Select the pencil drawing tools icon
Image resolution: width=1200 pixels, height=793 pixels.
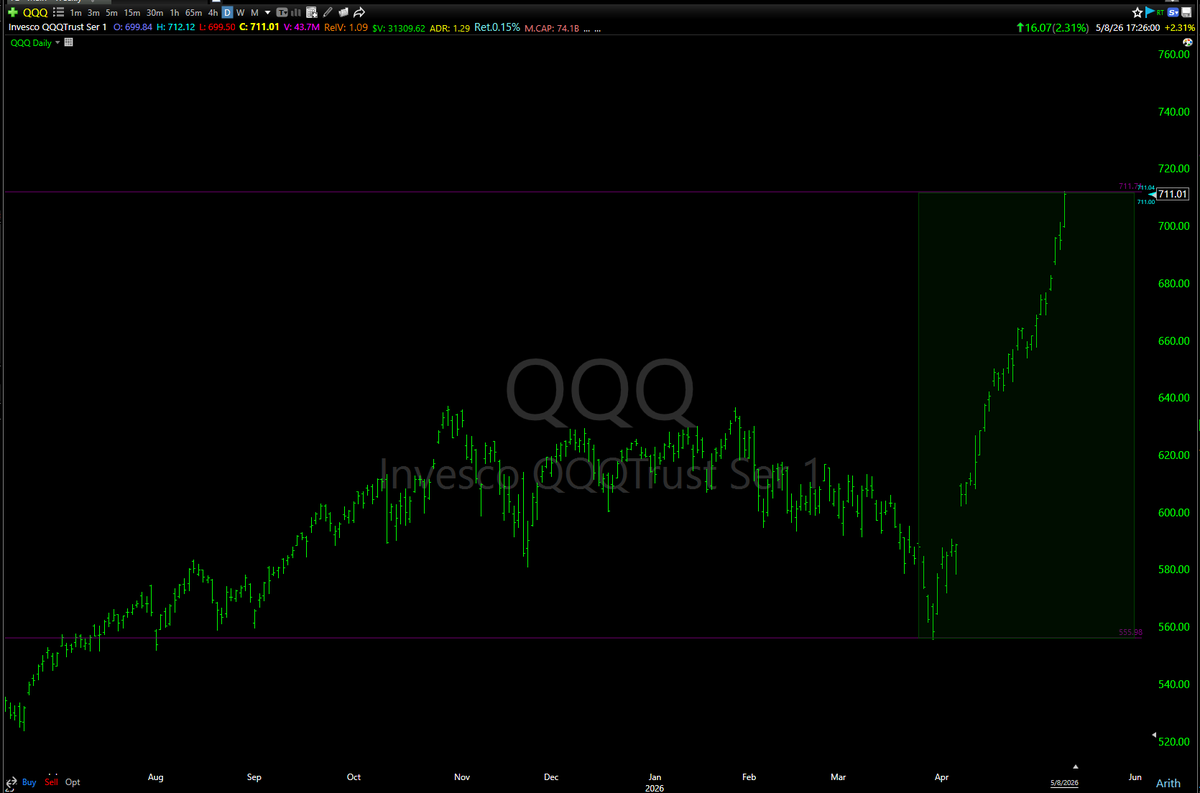click(x=328, y=13)
